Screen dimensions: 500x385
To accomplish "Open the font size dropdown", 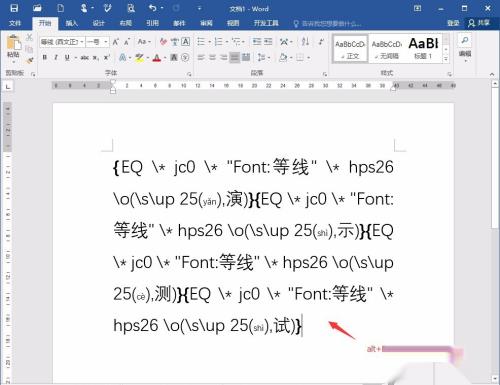I will pos(106,42).
